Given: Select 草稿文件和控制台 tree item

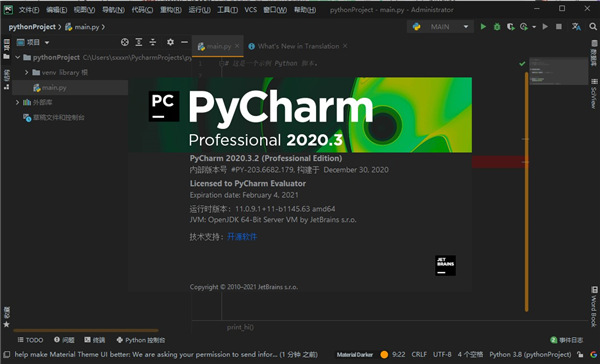Looking at the screenshot, I should click(x=54, y=118).
